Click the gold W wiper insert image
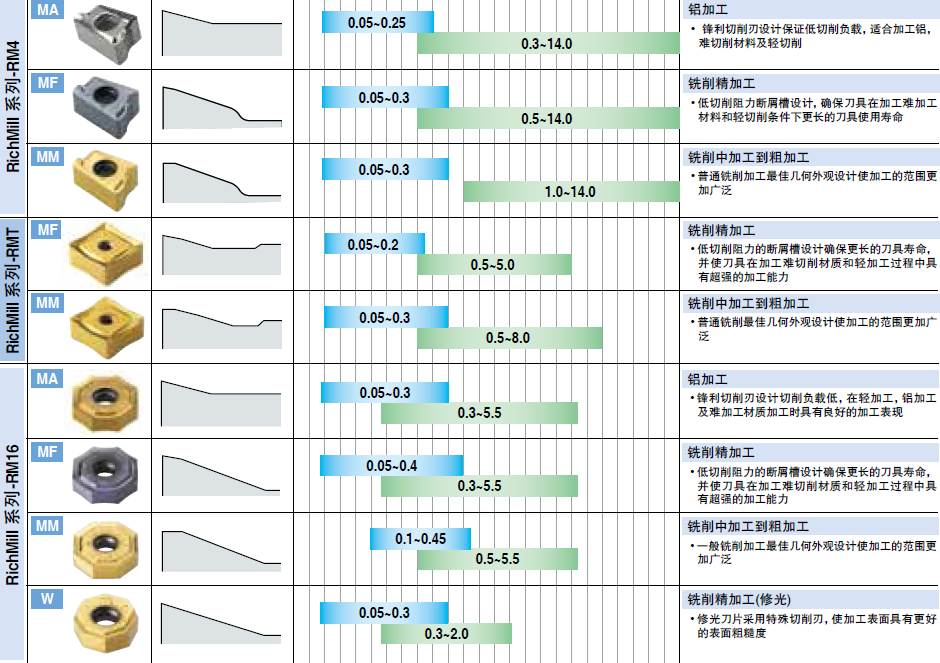This screenshot has width=940, height=663. point(104,623)
